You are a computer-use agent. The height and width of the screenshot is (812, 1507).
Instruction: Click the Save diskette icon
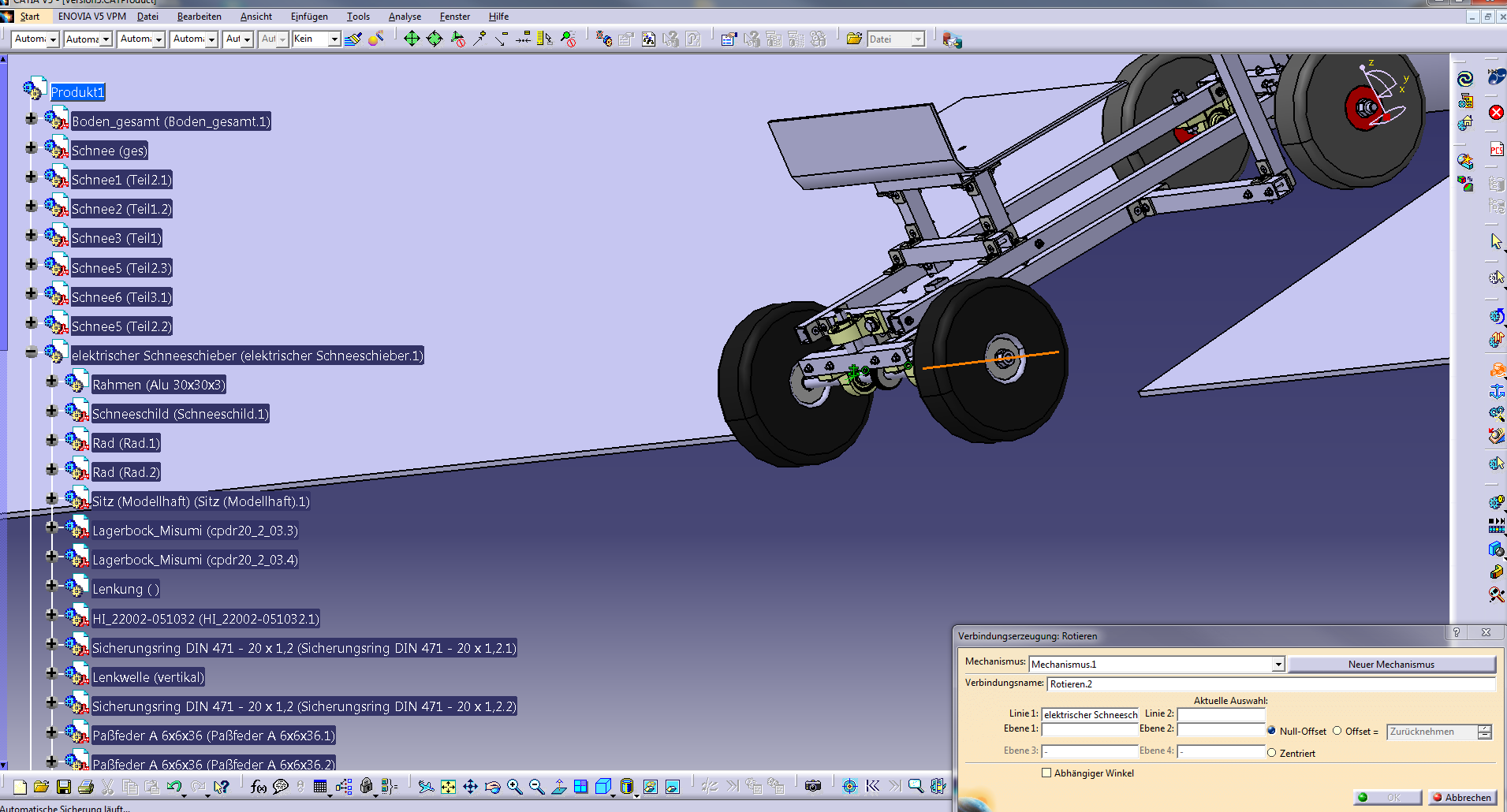point(64,787)
